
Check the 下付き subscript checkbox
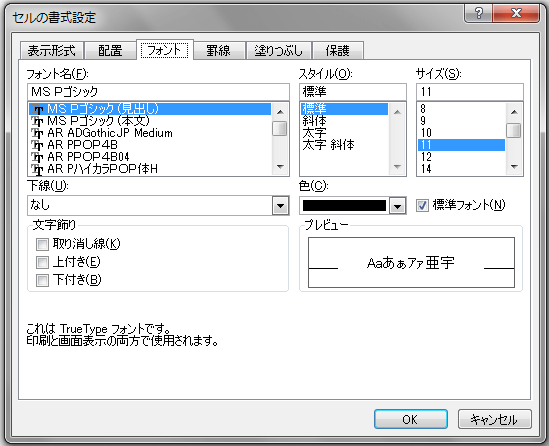[42, 280]
